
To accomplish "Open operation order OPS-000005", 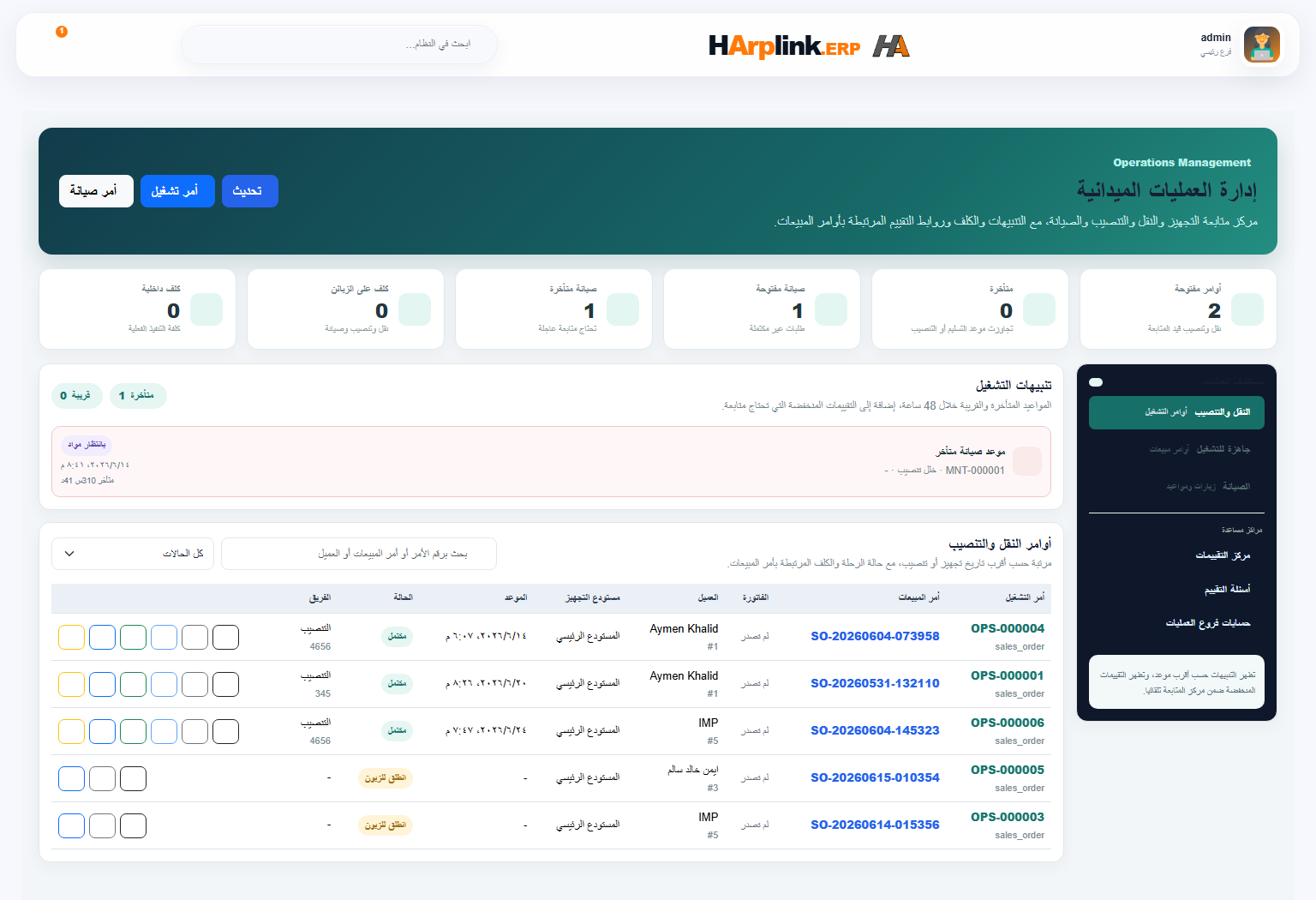I will click(1008, 770).
